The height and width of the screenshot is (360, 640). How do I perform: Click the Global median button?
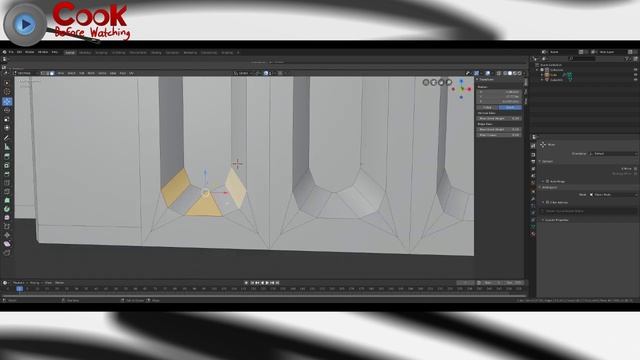pos(488,107)
